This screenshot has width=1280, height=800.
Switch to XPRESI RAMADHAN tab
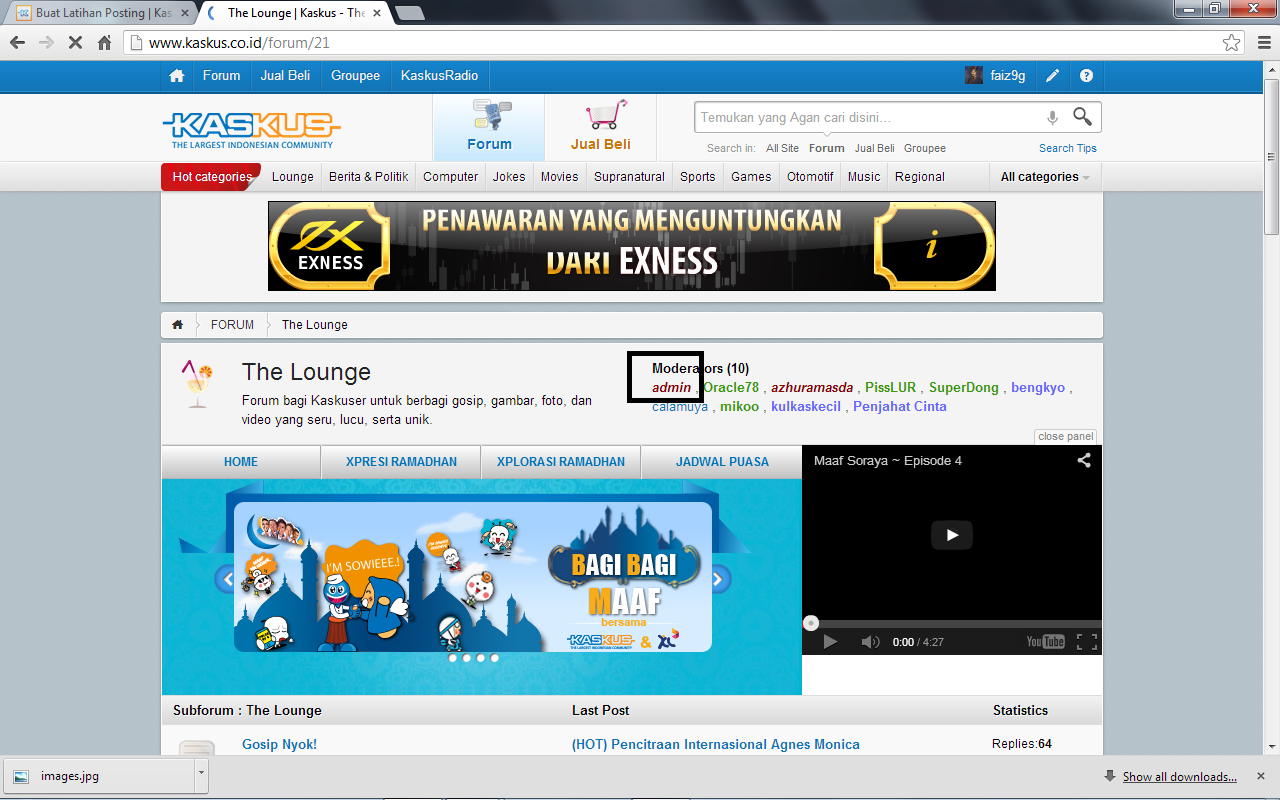[401, 462]
